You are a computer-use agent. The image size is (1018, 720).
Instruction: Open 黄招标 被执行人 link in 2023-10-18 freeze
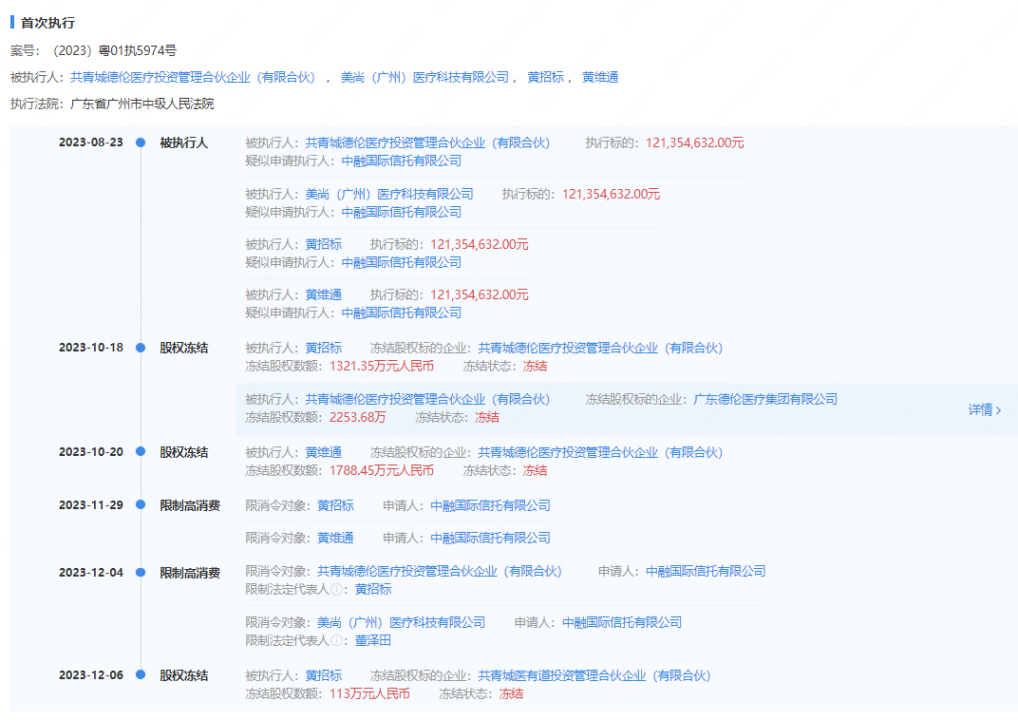(323, 348)
